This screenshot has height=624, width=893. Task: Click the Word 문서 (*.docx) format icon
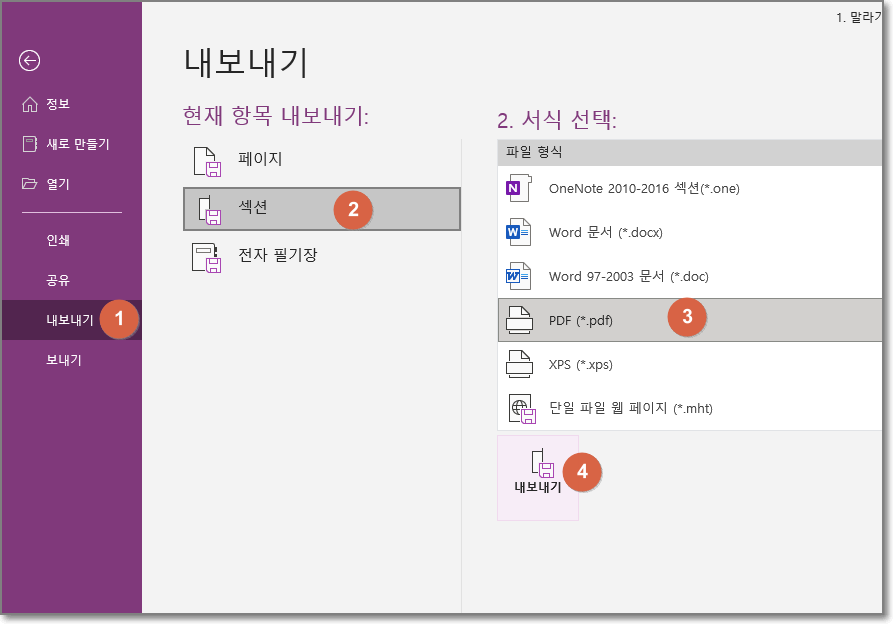518,231
